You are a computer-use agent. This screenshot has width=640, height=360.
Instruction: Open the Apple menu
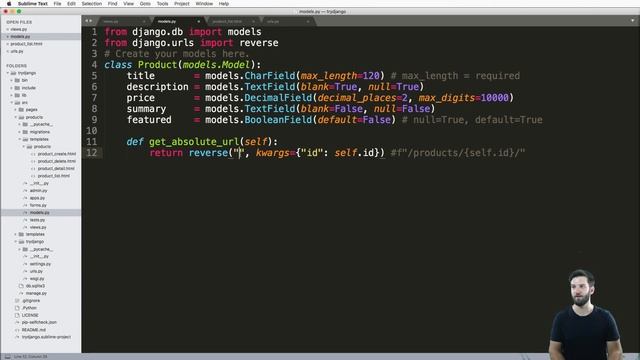[x=9, y=4]
